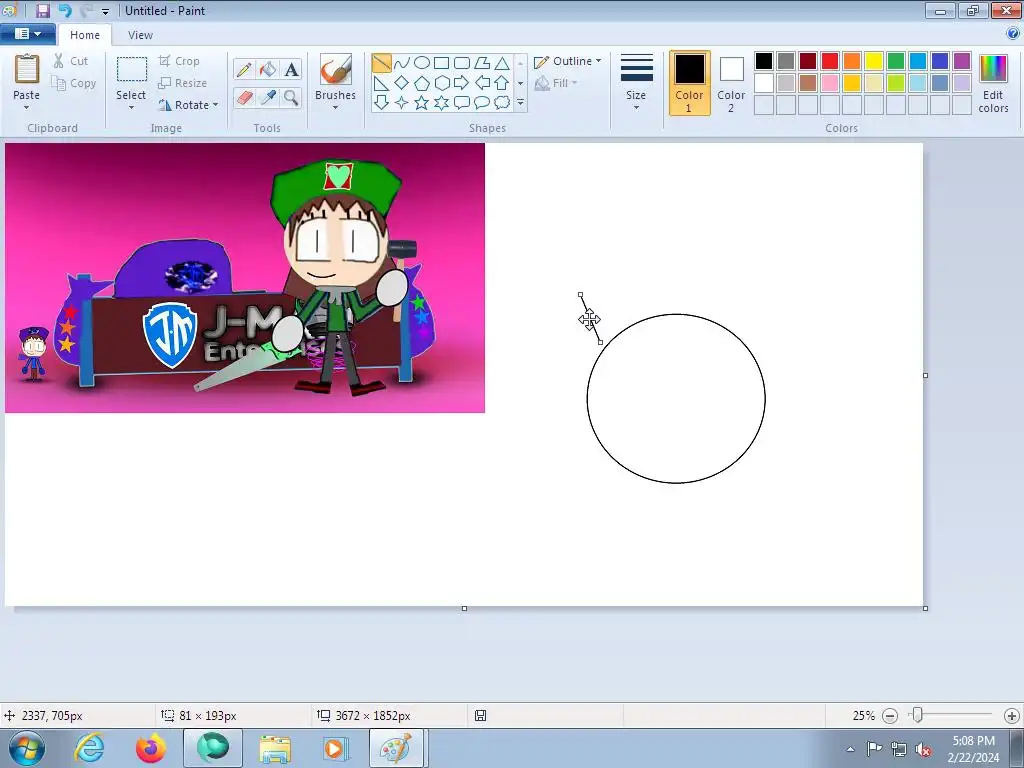
Task: Choose the Curve shape
Action: click(402, 63)
